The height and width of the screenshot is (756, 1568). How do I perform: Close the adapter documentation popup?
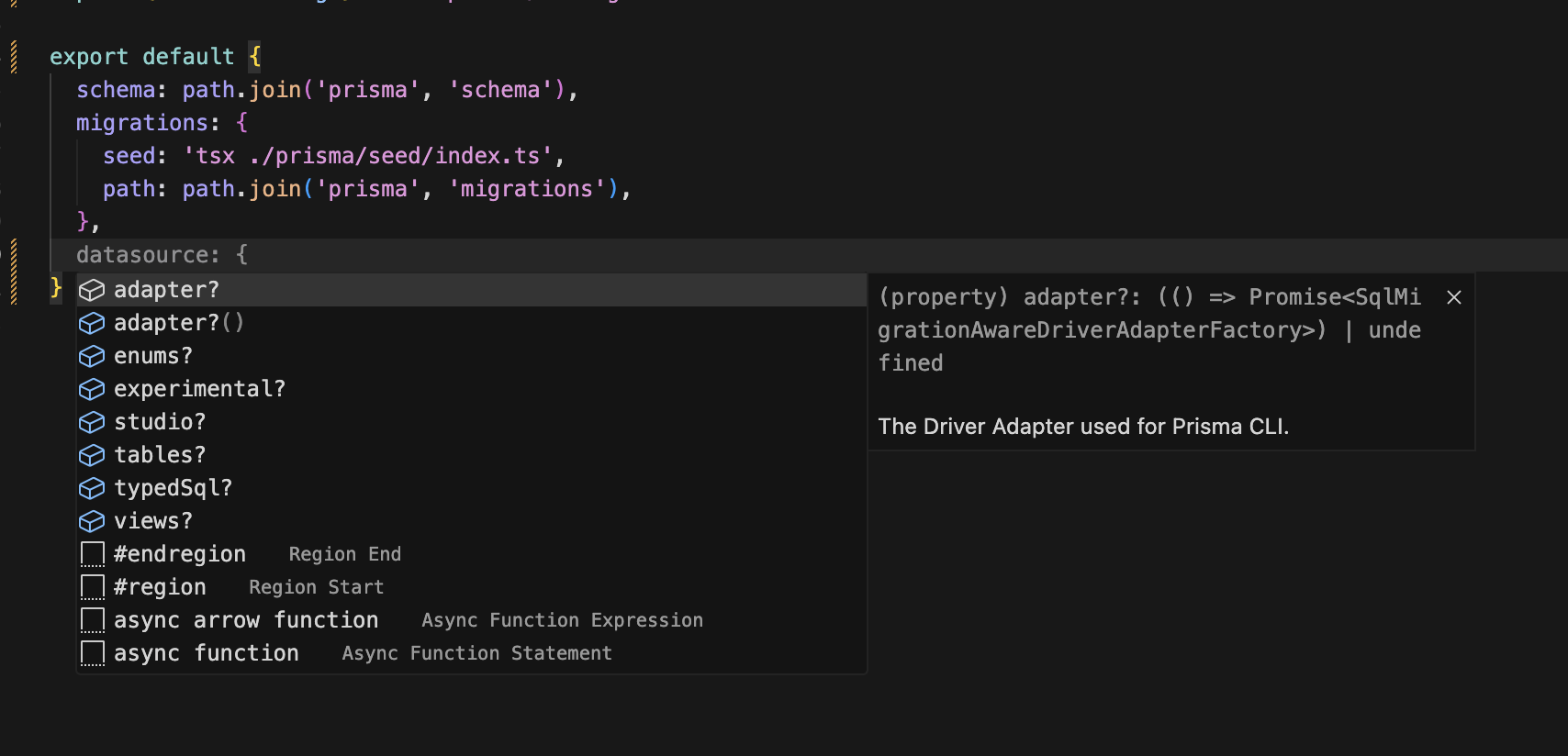tap(1454, 297)
